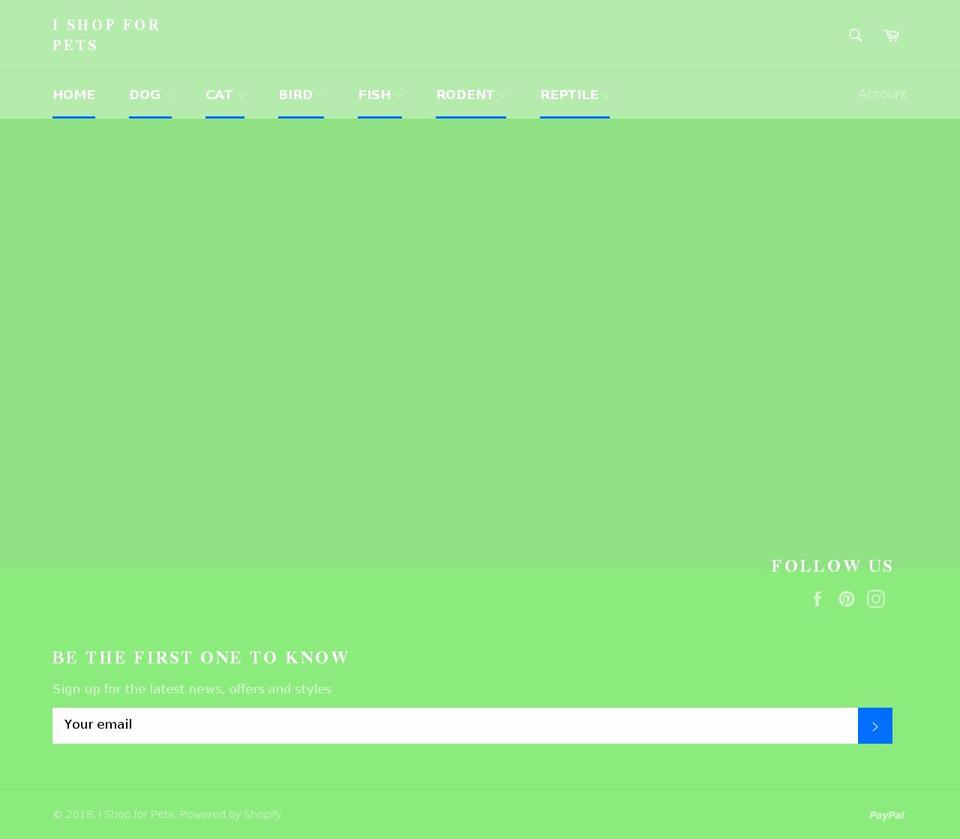Image resolution: width=960 pixels, height=839 pixels.
Task: Go to the HOME menu item
Action: (x=74, y=95)
